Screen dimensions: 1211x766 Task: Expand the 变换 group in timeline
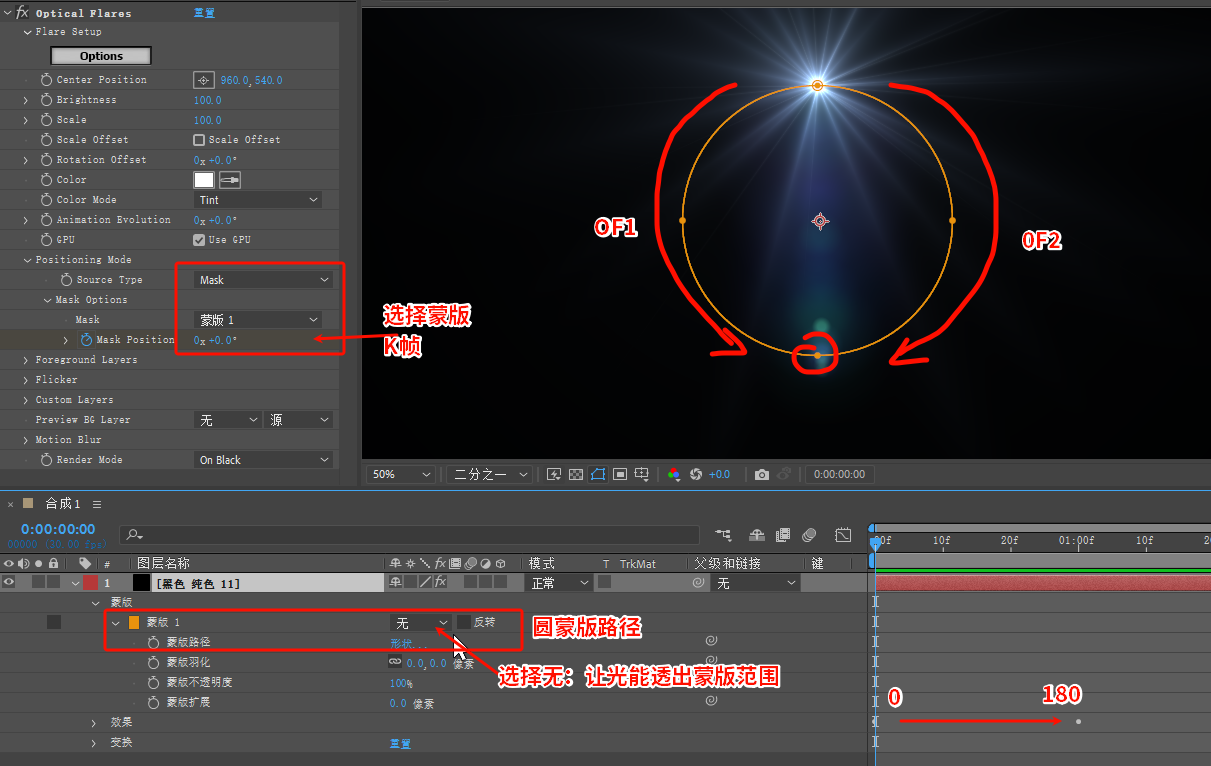coord(95,743)
